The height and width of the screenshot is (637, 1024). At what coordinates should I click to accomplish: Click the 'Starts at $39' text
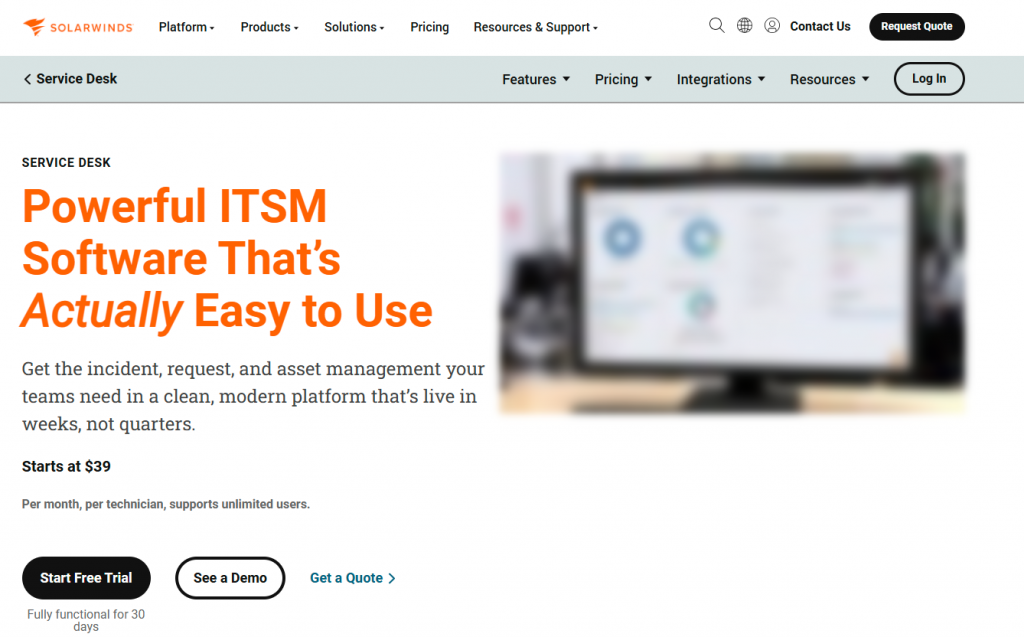[x=66, y=466]
